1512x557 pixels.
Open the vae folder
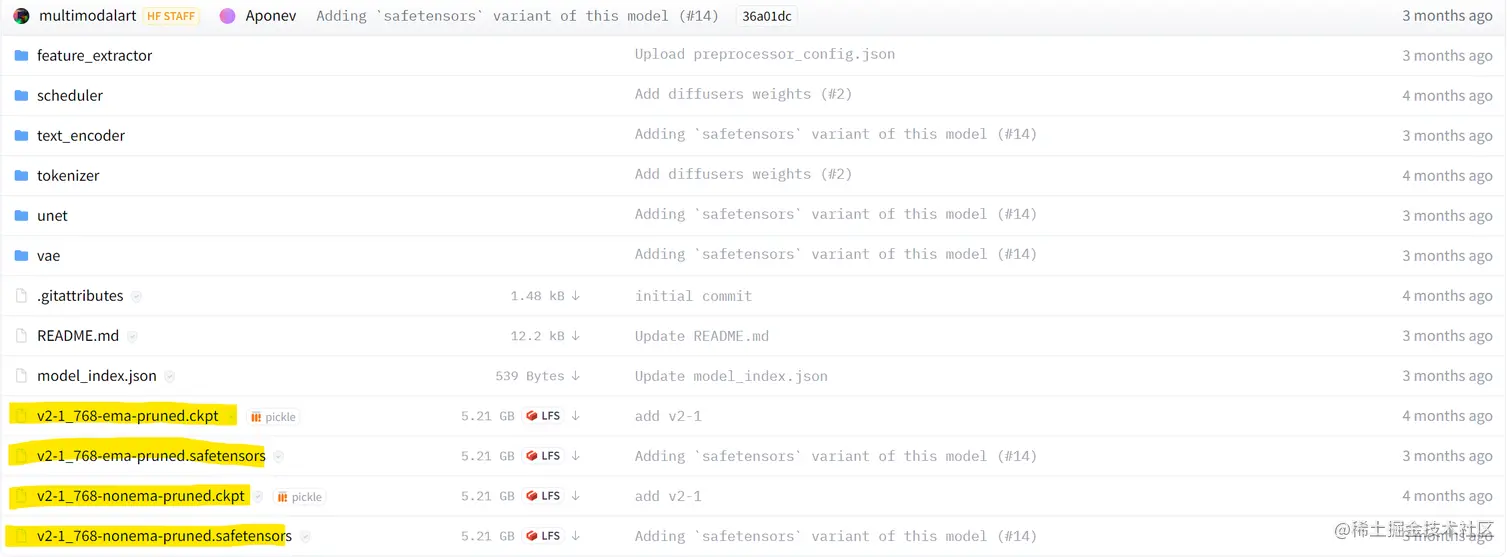click(x=48, y=255)
